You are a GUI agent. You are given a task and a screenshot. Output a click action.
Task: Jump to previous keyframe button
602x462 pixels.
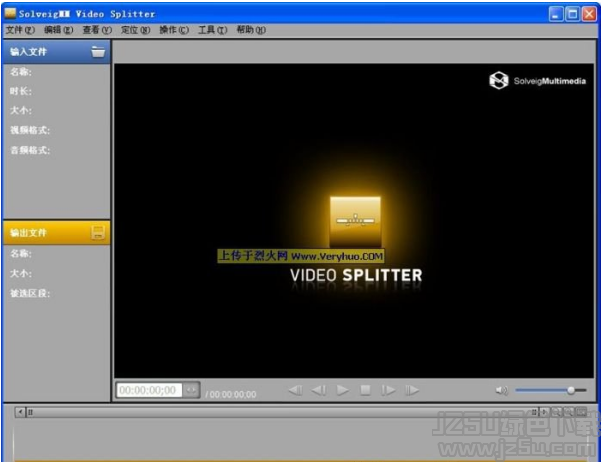point(295,391)
